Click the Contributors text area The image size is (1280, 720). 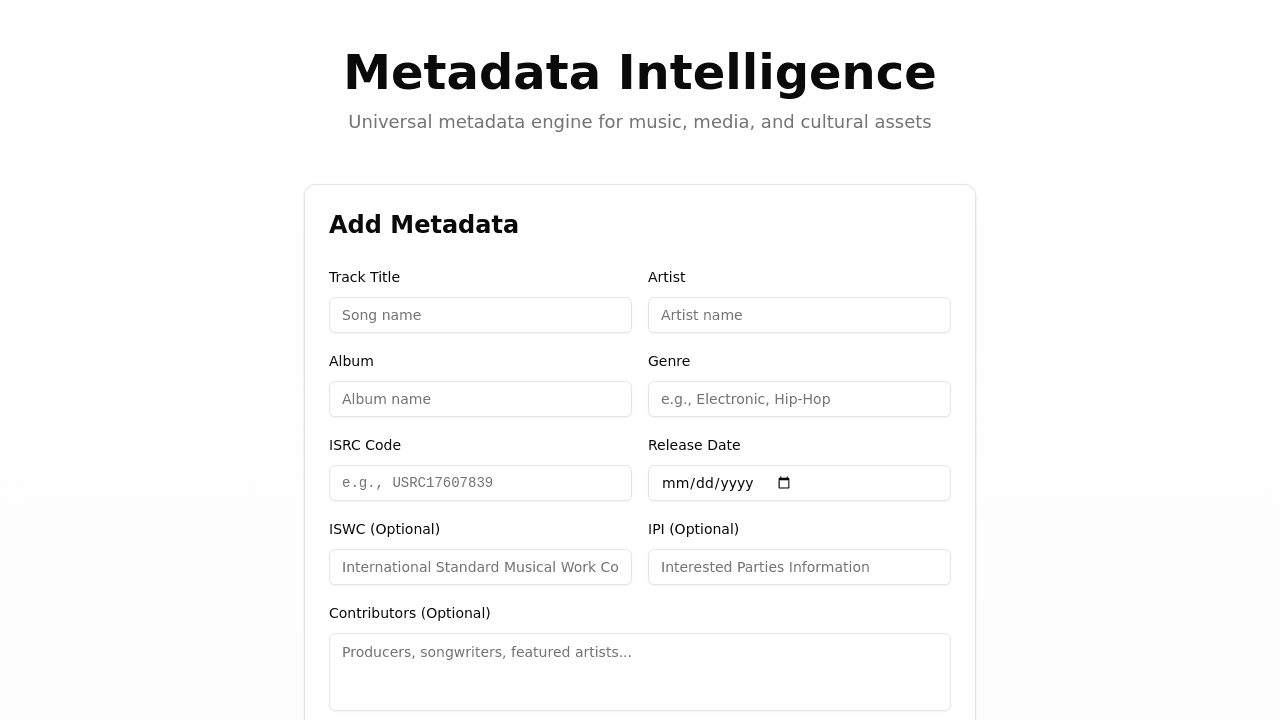[x=640, y=671]
